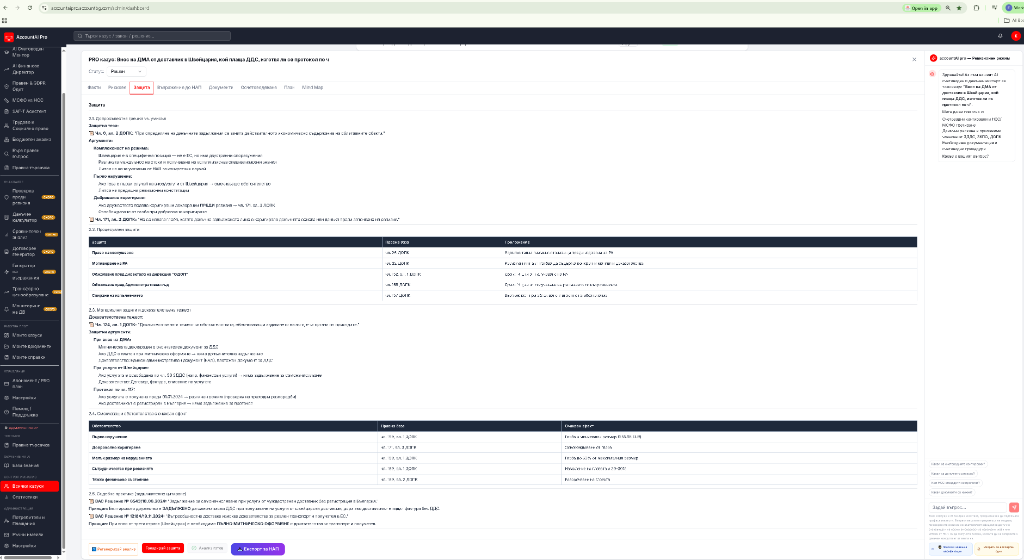Focus the 'Задай въпрос' chat input field
Screen dimensions: 1024x560
[x=968, y=507]
